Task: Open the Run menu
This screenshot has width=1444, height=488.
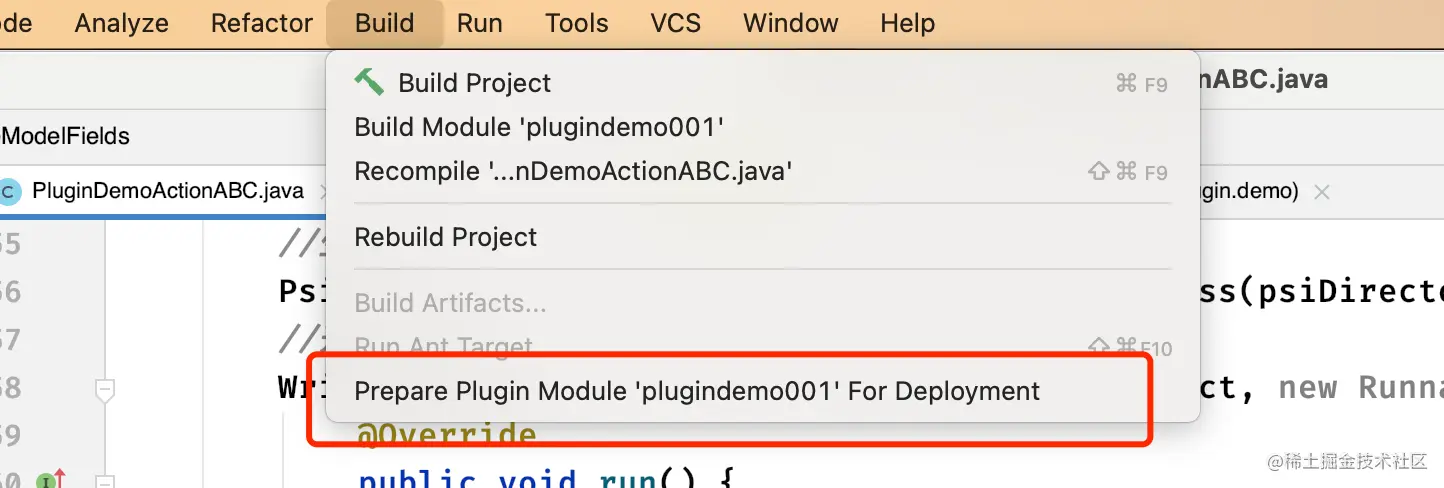Action: (x=480, y=23)
